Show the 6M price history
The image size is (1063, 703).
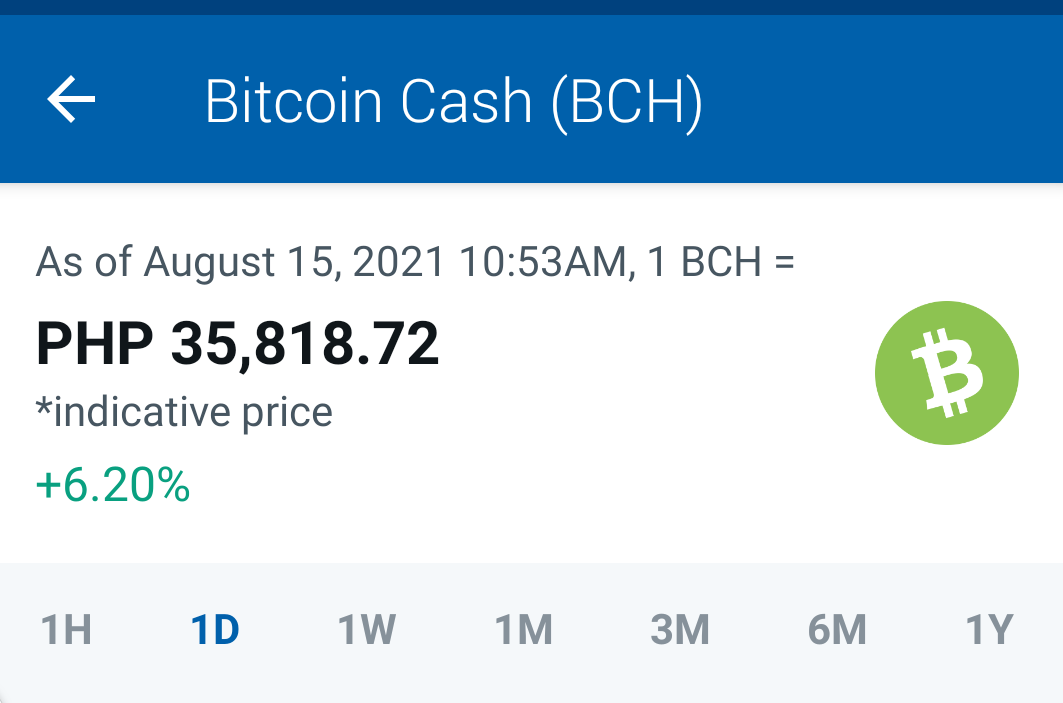(x=837, y=629)
